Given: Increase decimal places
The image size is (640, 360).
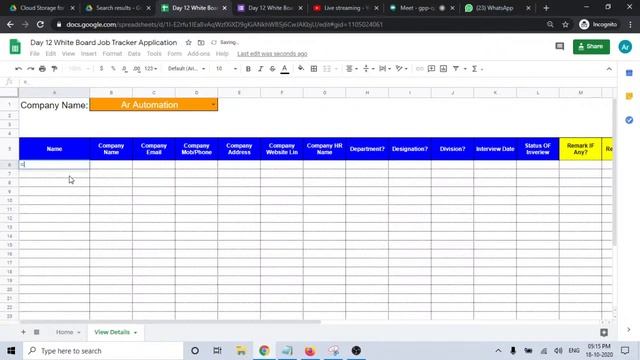Looking at the screenshot, I should click(137, 69).
